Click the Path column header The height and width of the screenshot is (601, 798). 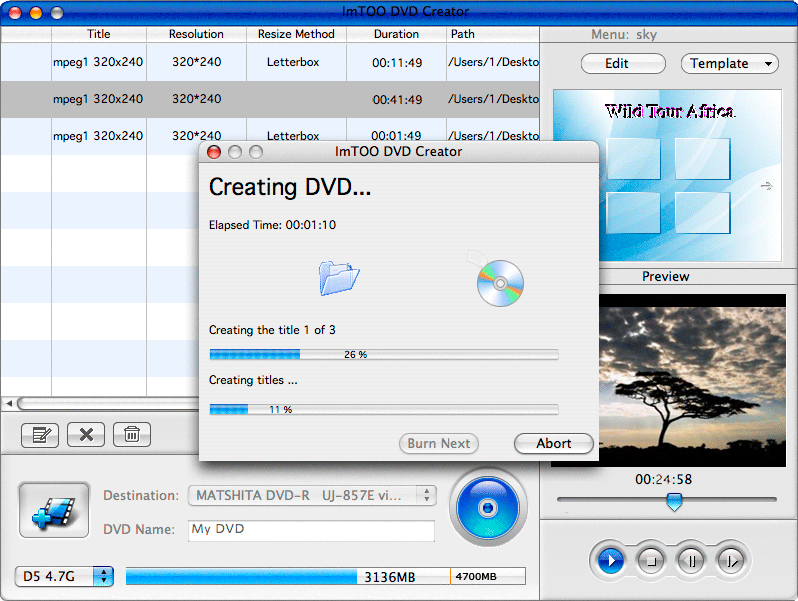(493, 34)
